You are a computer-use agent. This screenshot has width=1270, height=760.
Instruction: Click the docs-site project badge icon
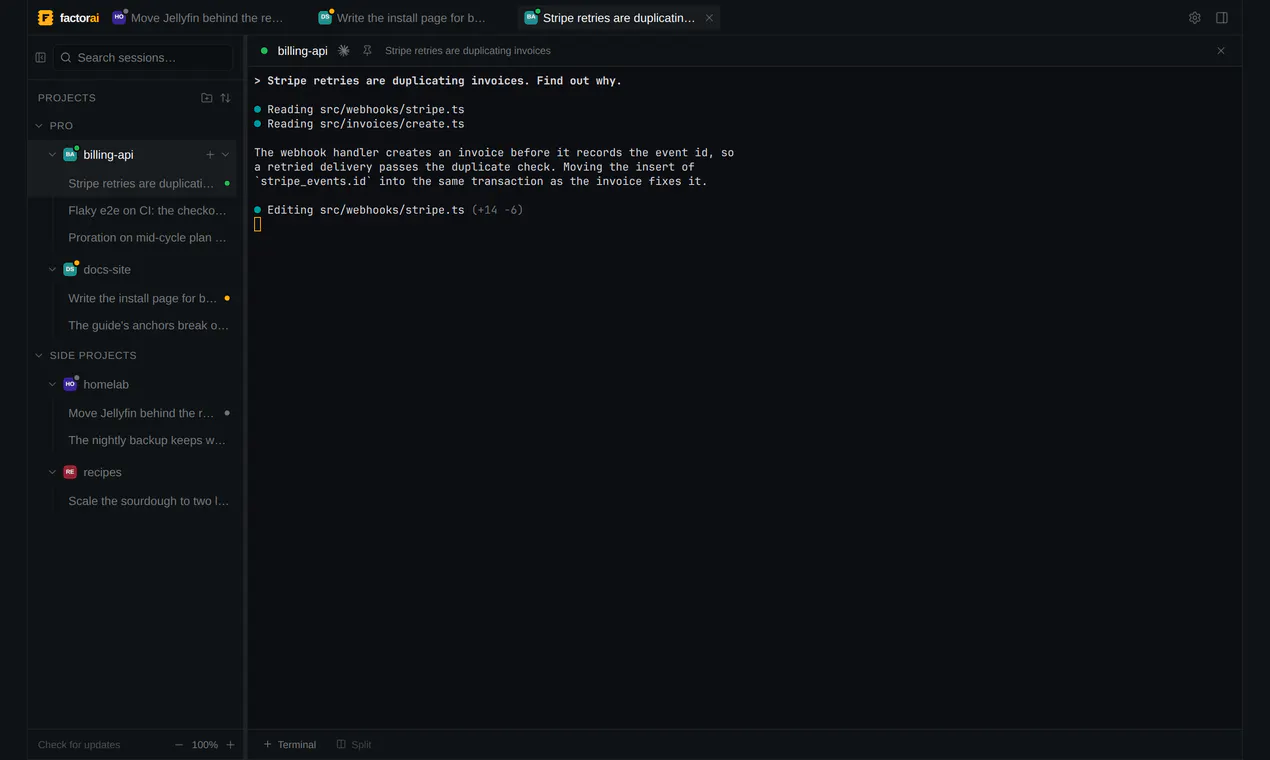(70, 270)
